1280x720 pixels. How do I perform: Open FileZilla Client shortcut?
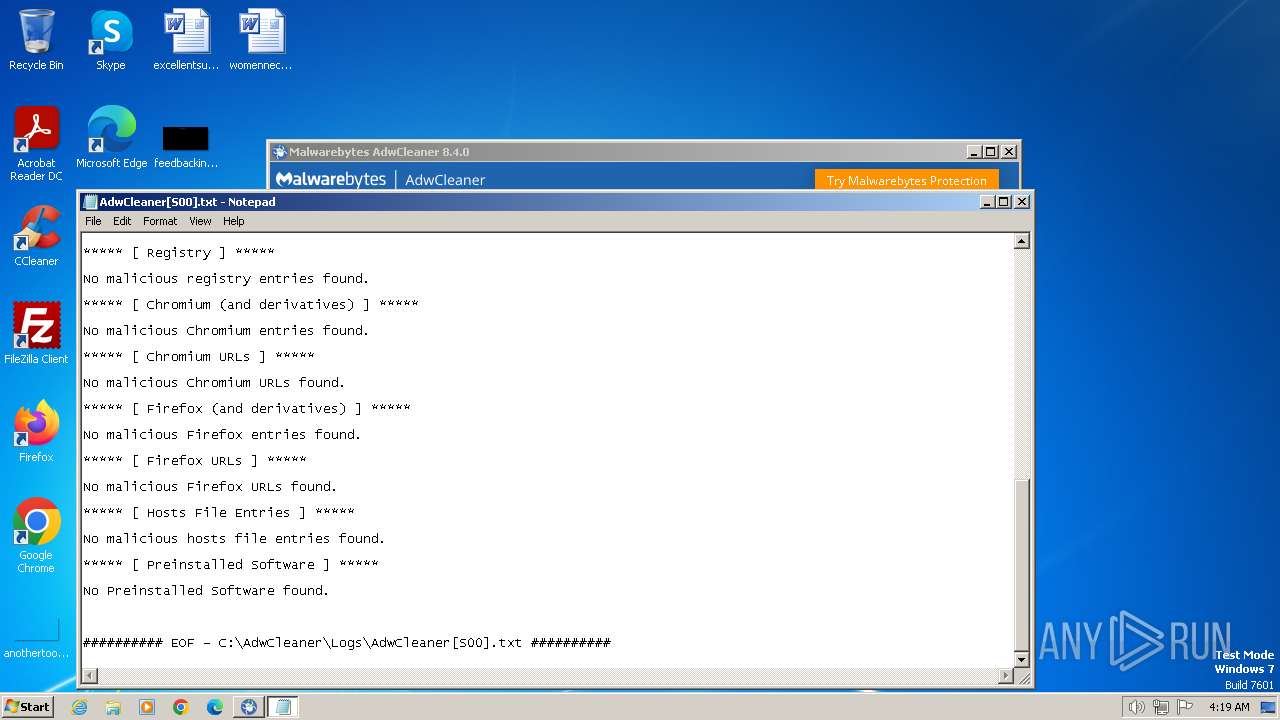click(36, 334)
